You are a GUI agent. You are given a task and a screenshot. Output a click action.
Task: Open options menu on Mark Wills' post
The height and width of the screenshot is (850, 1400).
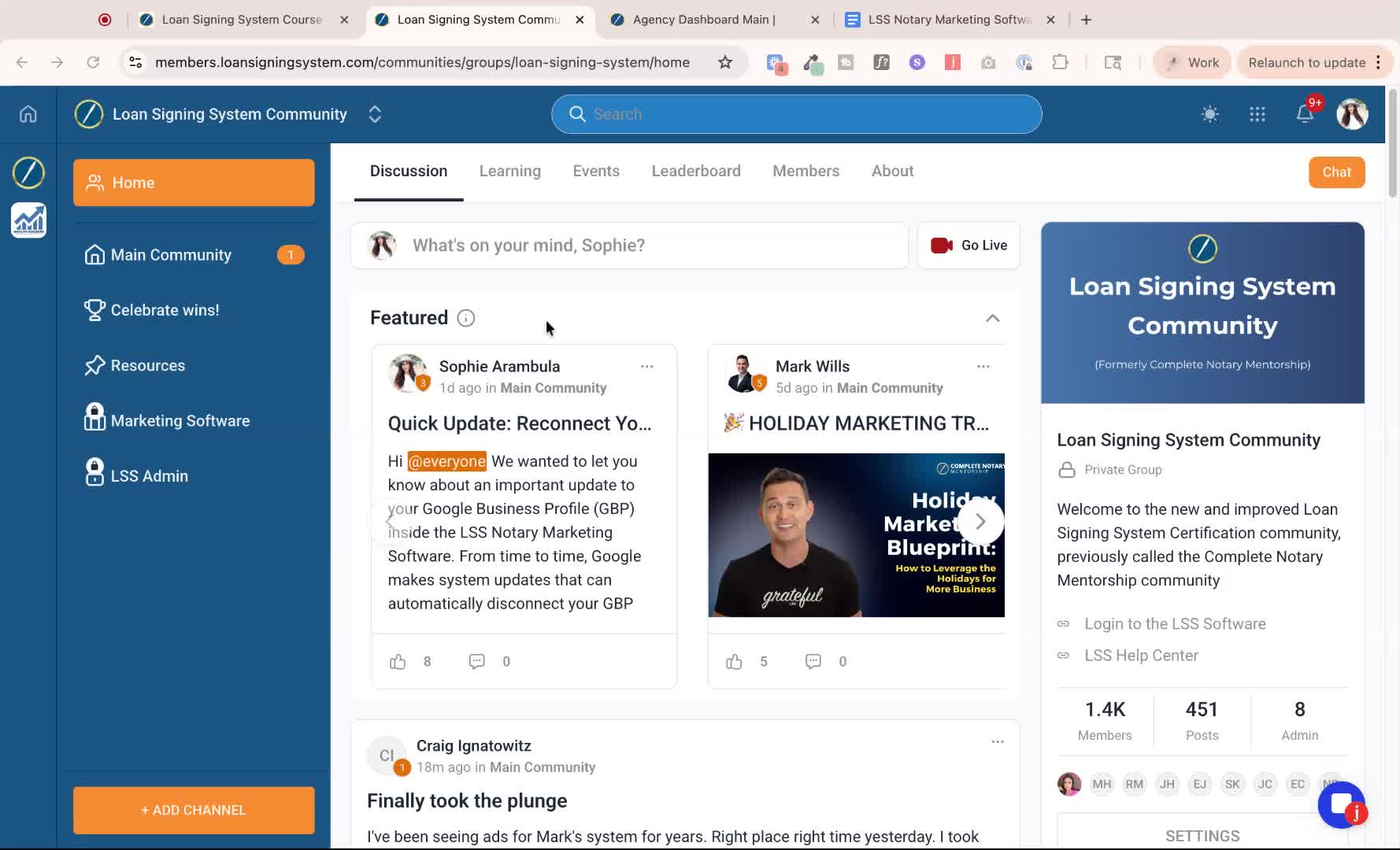point(983,367)
